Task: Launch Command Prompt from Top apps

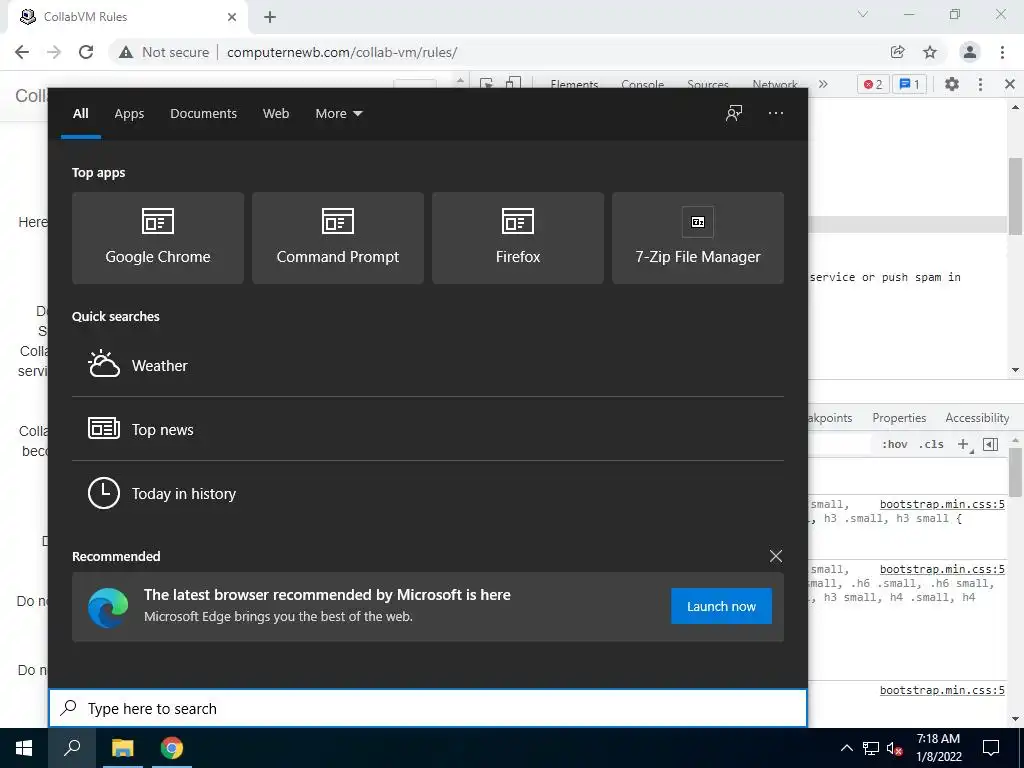Action: pos(338,238)
